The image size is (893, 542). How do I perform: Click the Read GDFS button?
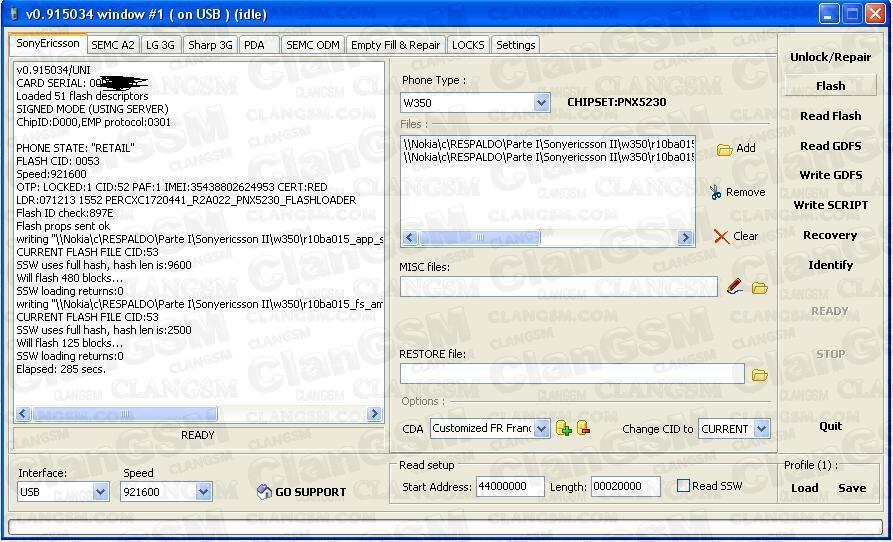(x=830, y=146)
